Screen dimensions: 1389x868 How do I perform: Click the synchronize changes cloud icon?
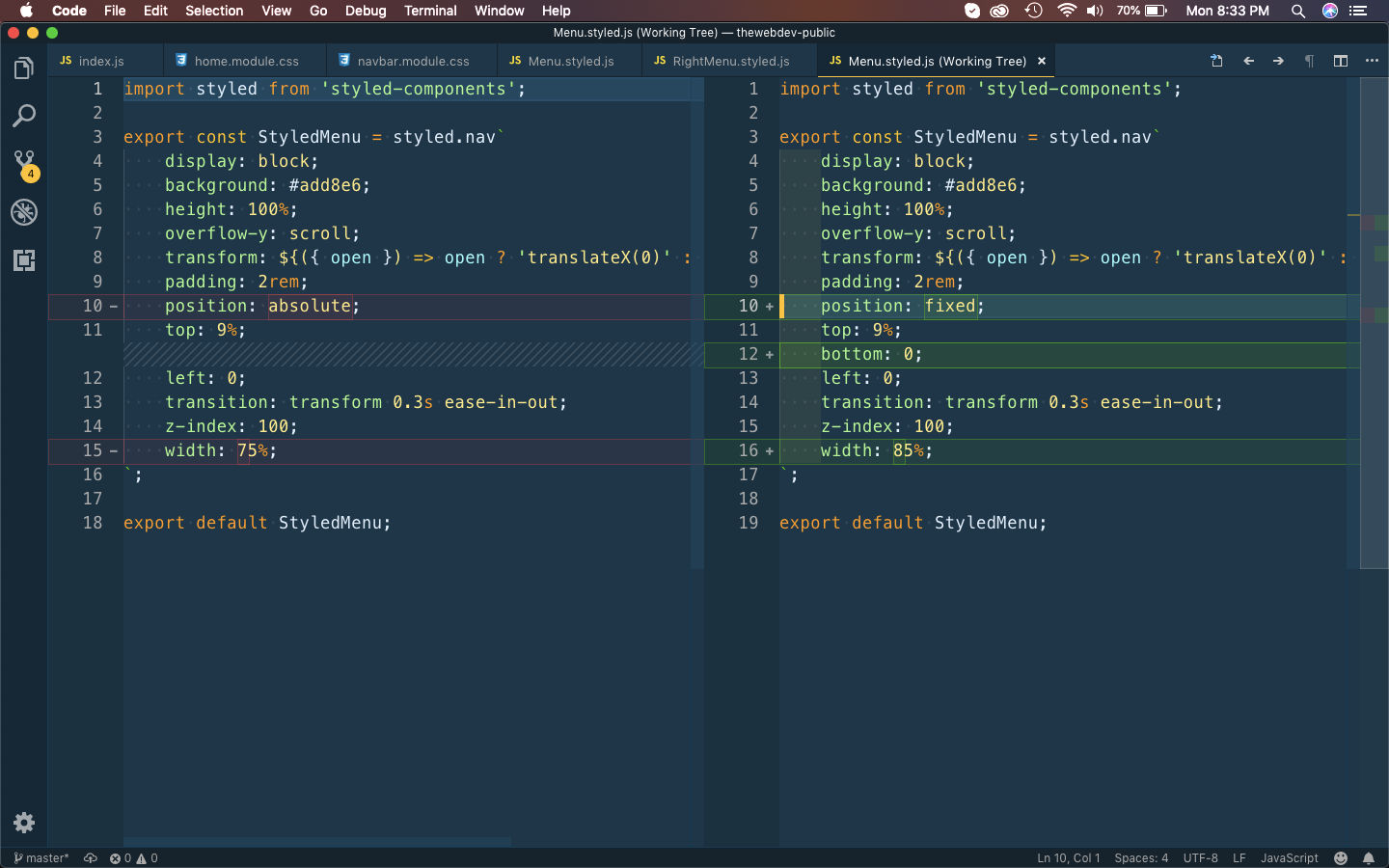(x=91, y=857)
